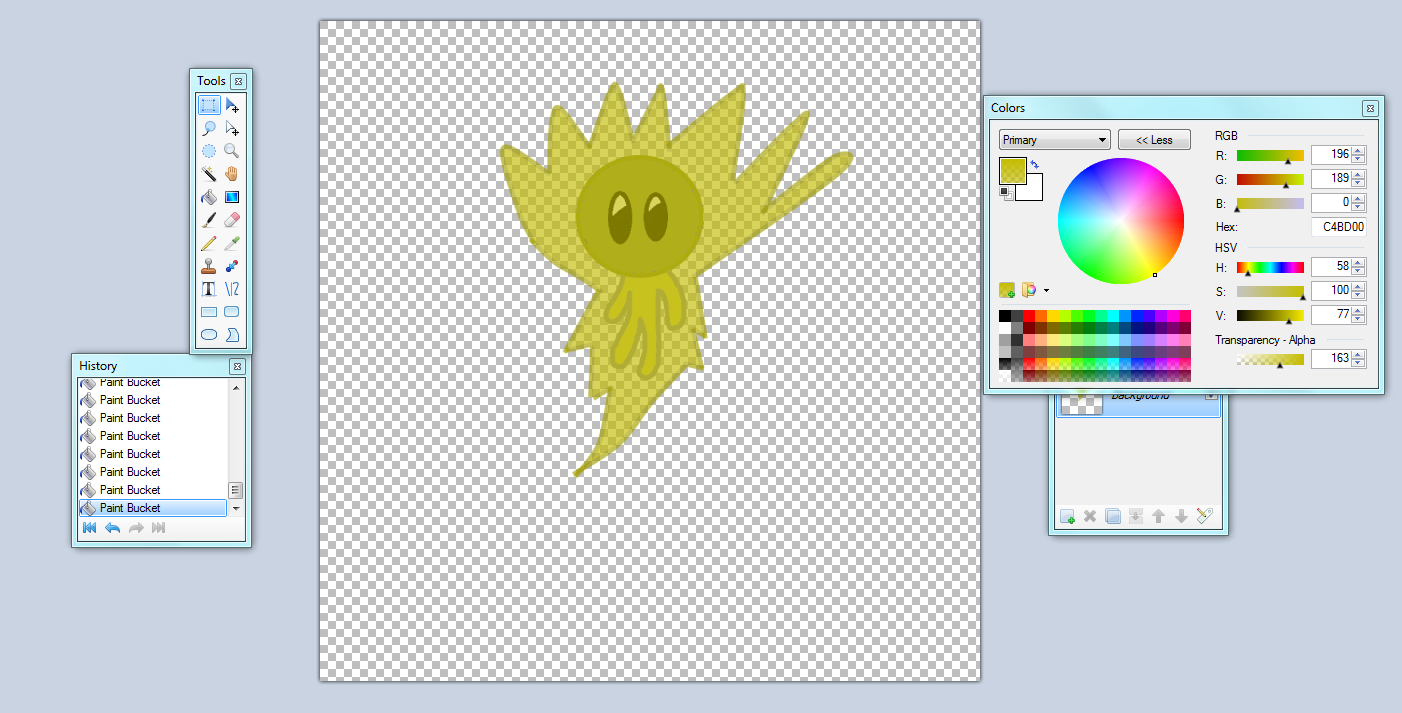Select the Gradient tool
1402x713 pixels.
(x=232, y=197)
